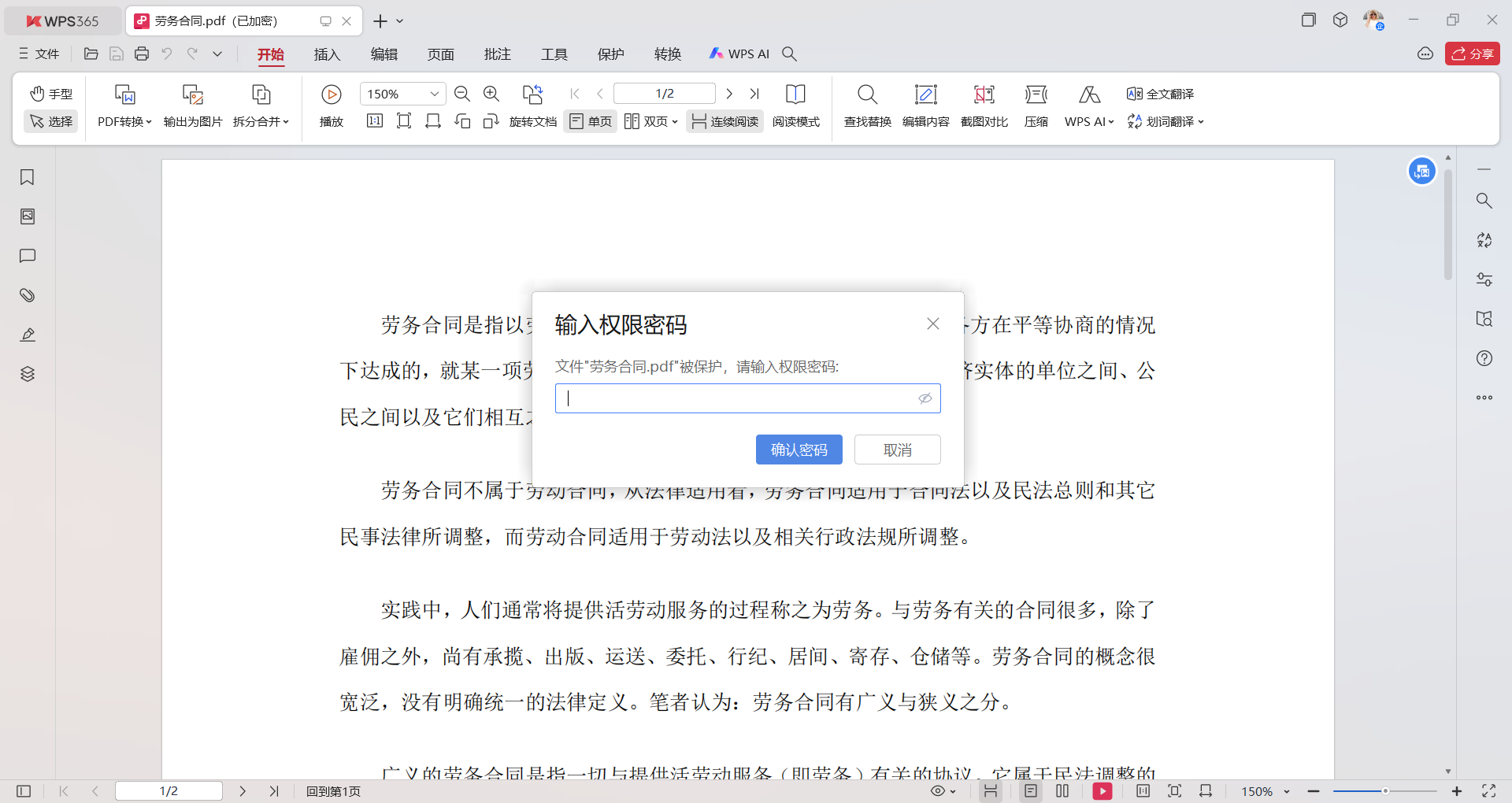
Task: Switch to the Insert ribbon tab
Action: pos(327,54)
